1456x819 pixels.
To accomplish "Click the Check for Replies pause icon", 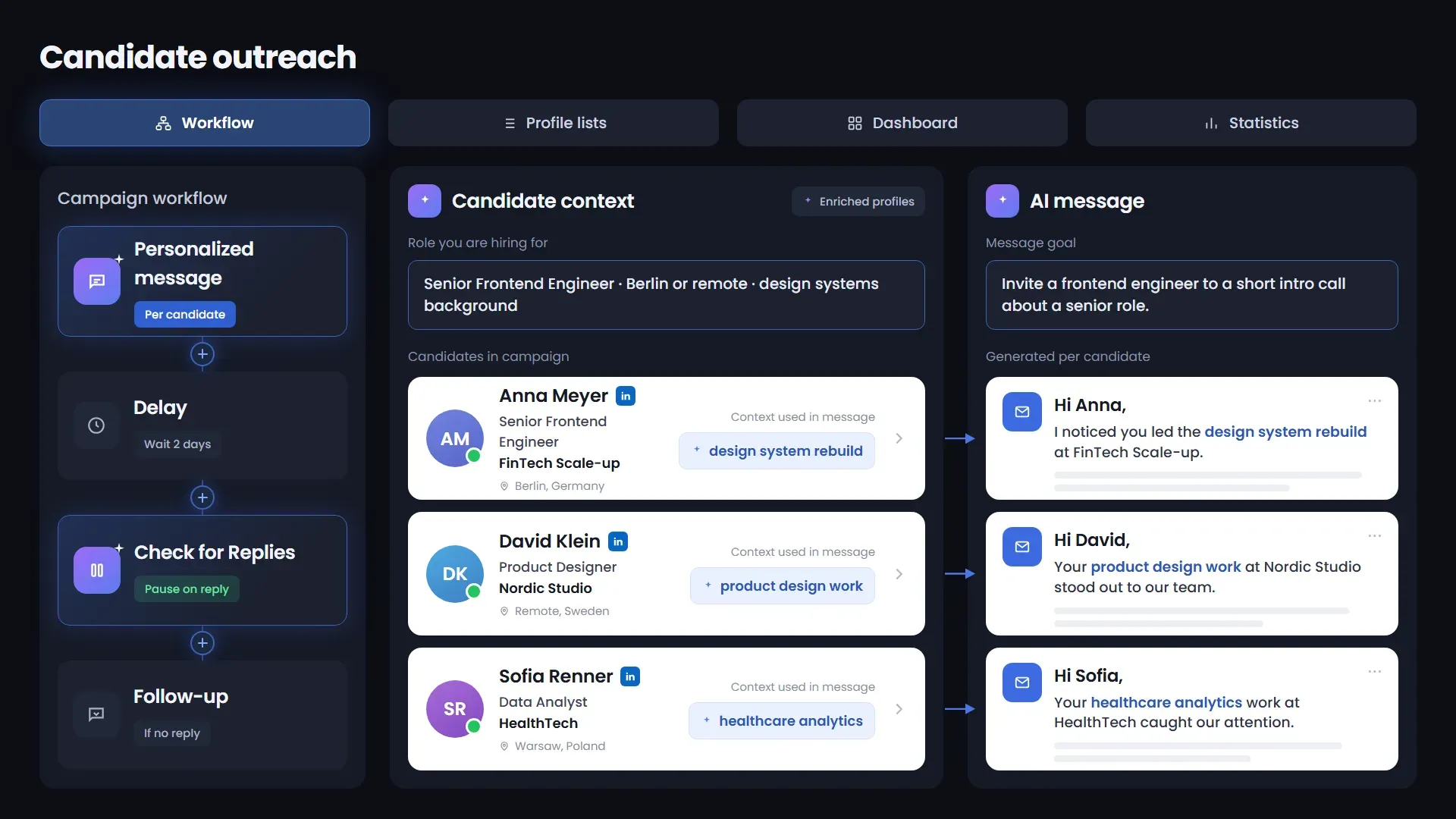I will [97, 570].
